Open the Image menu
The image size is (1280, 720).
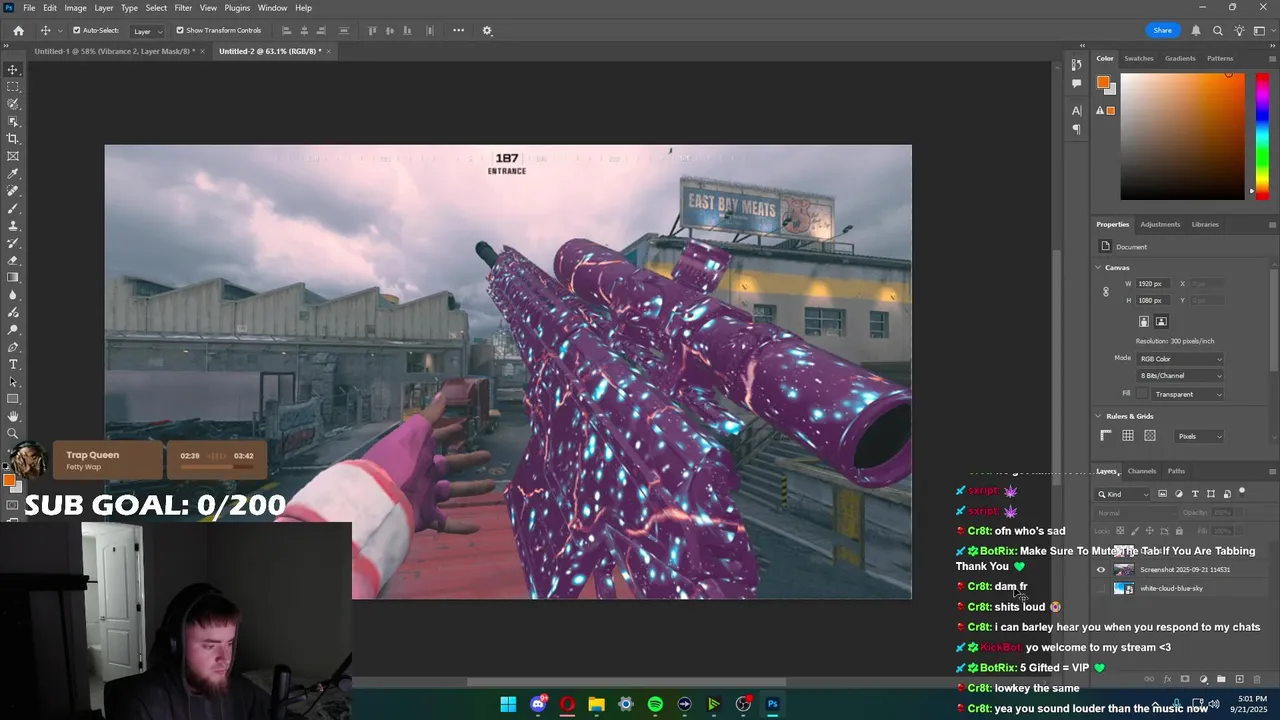[76, 8]
